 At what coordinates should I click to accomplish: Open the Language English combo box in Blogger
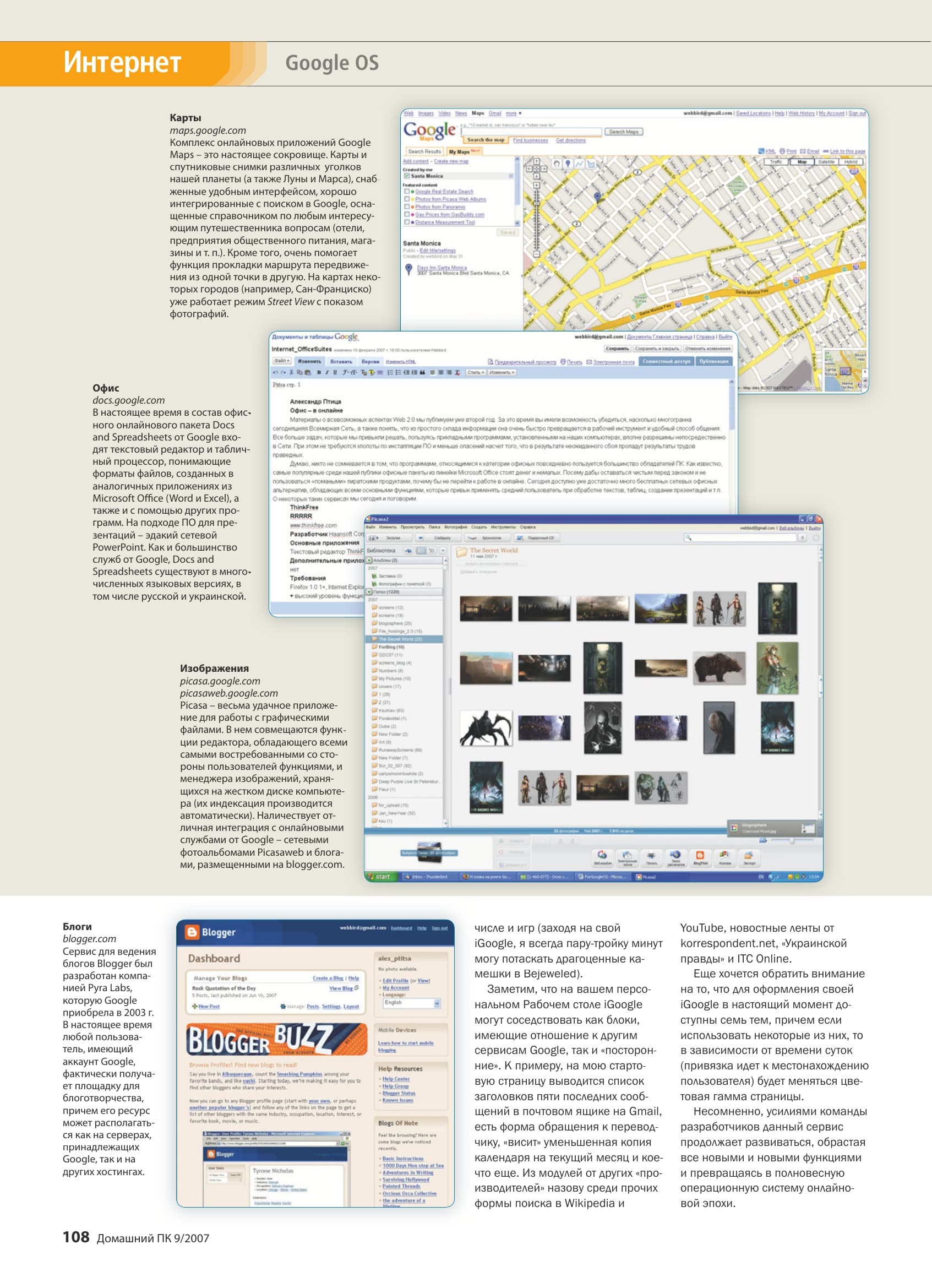(412, 1003)
